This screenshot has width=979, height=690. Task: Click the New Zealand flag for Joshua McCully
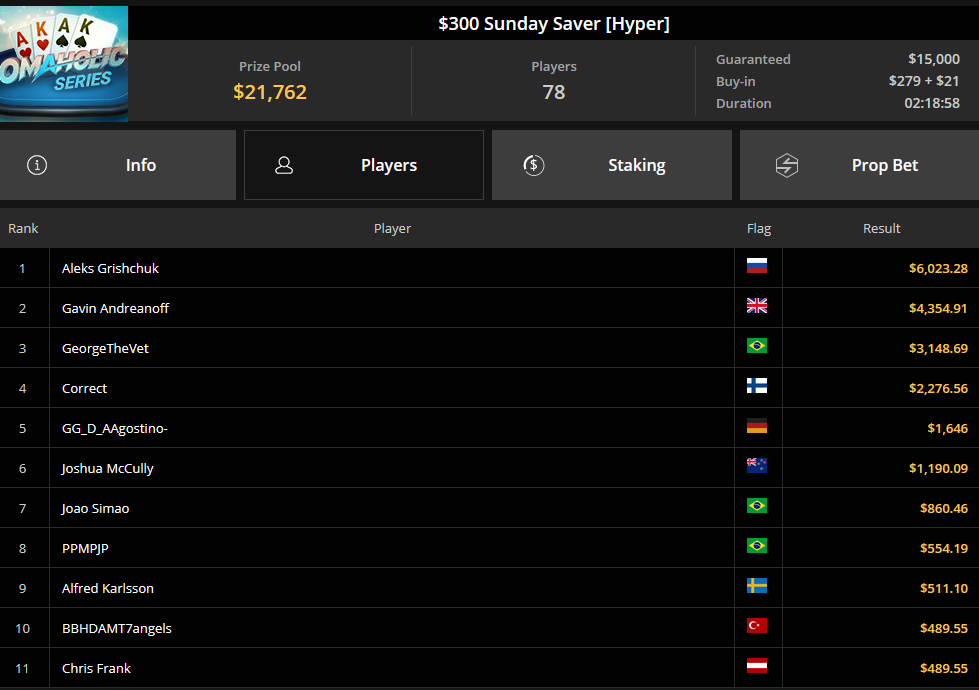coord(757,466)
